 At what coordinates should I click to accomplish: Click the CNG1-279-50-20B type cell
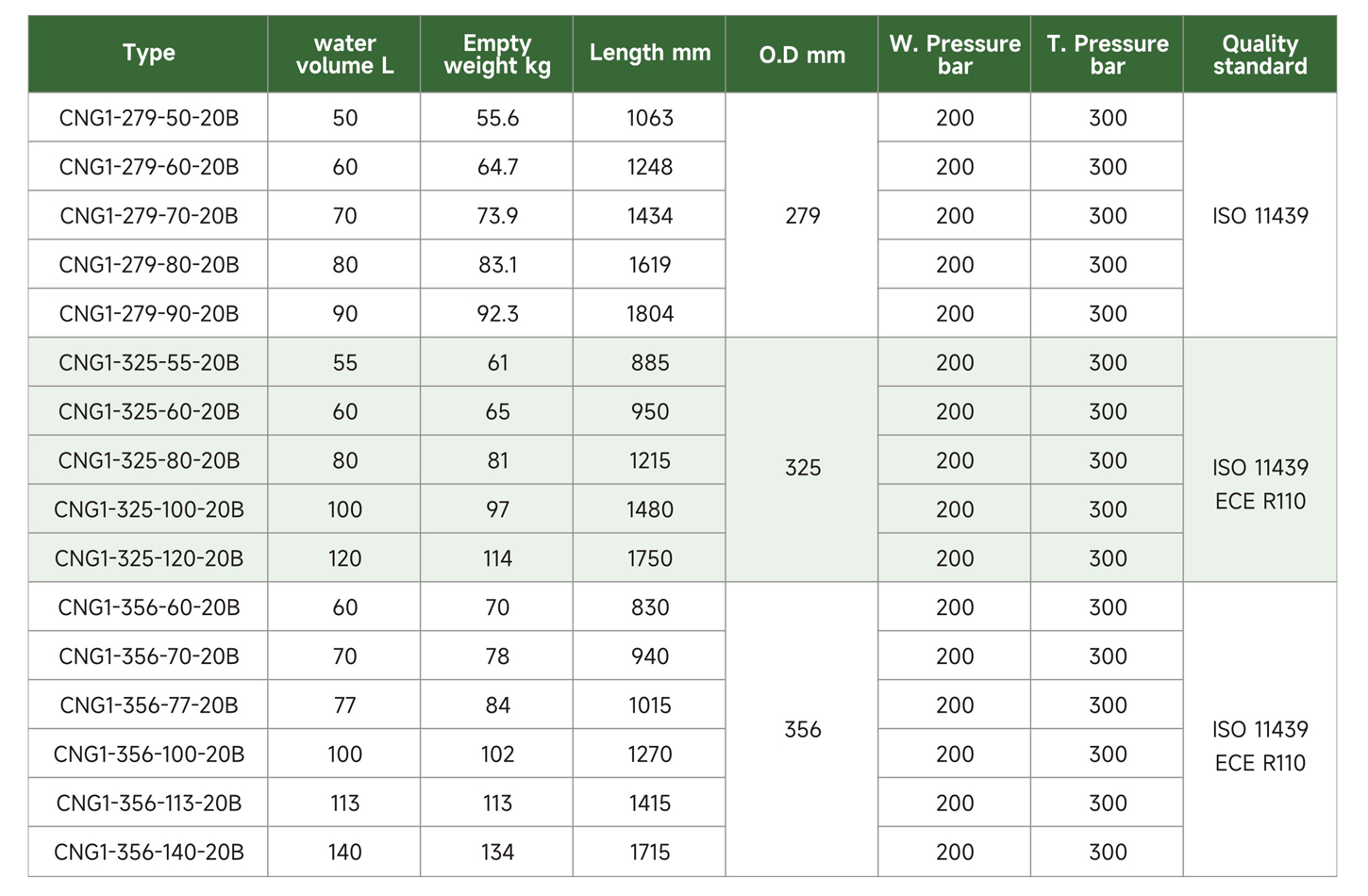[148, 118]
